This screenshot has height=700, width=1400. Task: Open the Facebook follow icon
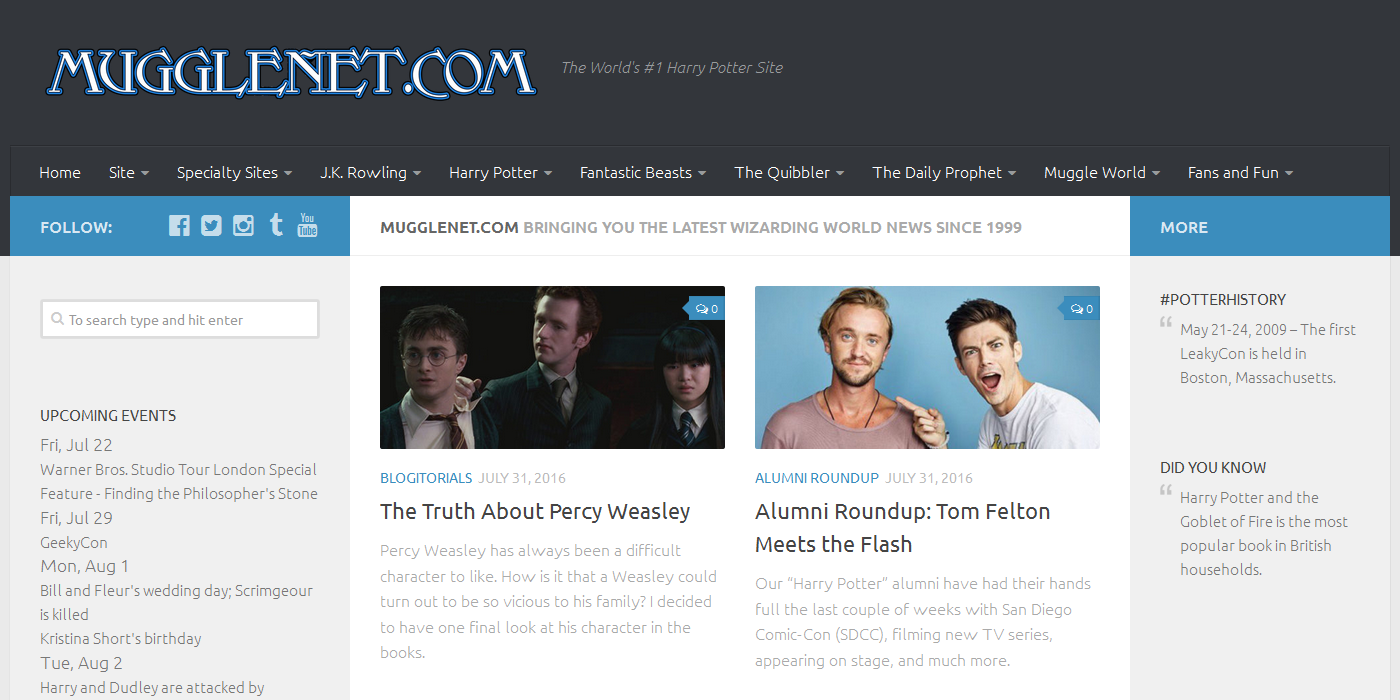[x=179, y=226]
